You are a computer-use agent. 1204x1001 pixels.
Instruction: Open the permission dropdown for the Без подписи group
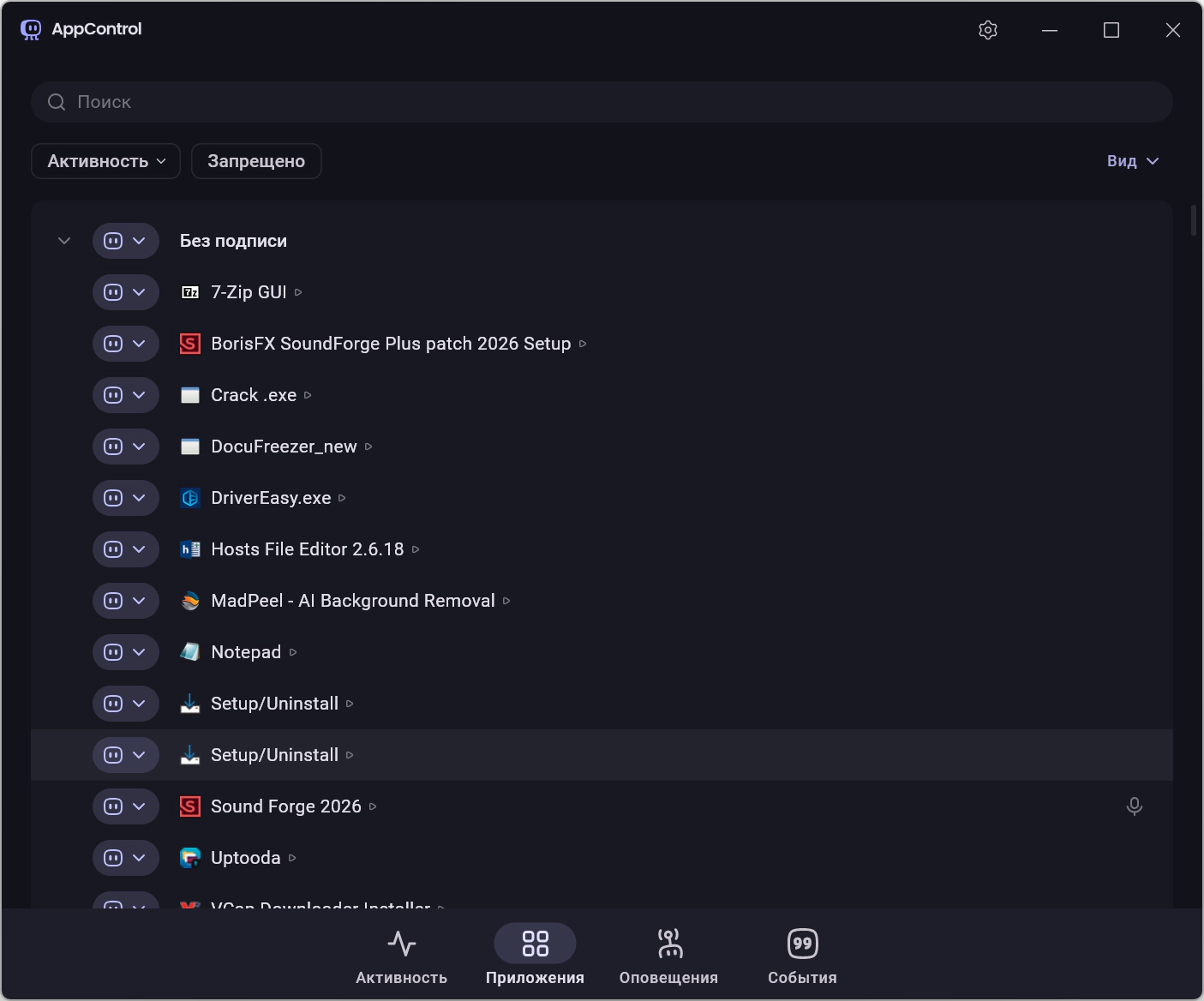tap(126, 241)
